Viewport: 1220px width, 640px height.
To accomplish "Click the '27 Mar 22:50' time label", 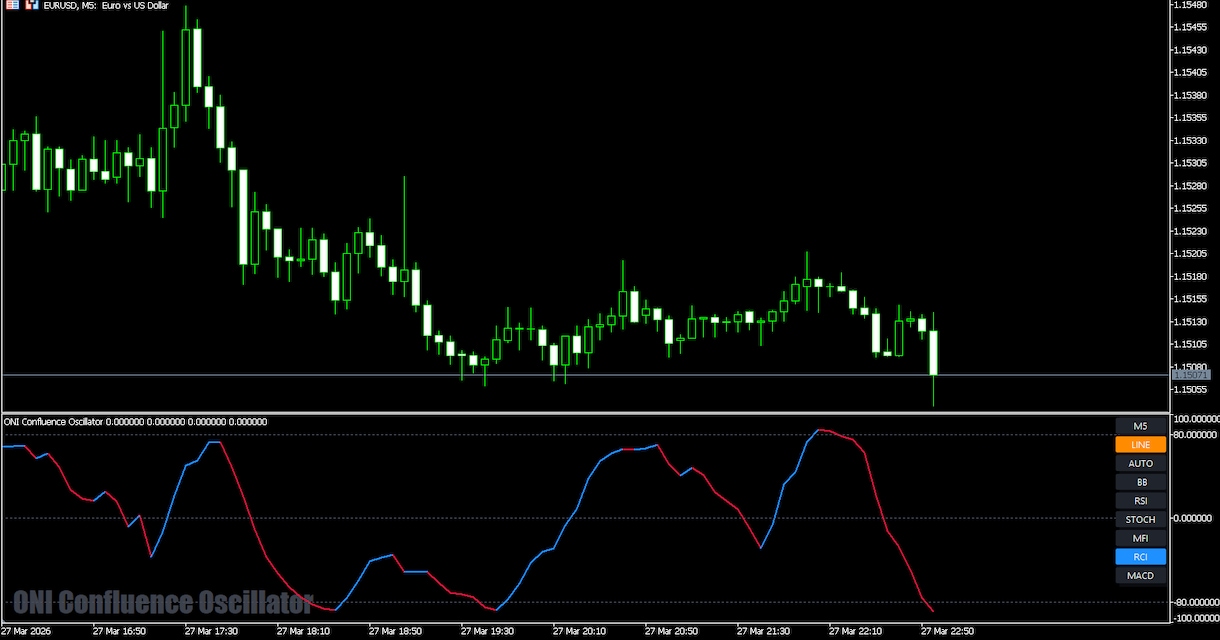I will 947,632.
